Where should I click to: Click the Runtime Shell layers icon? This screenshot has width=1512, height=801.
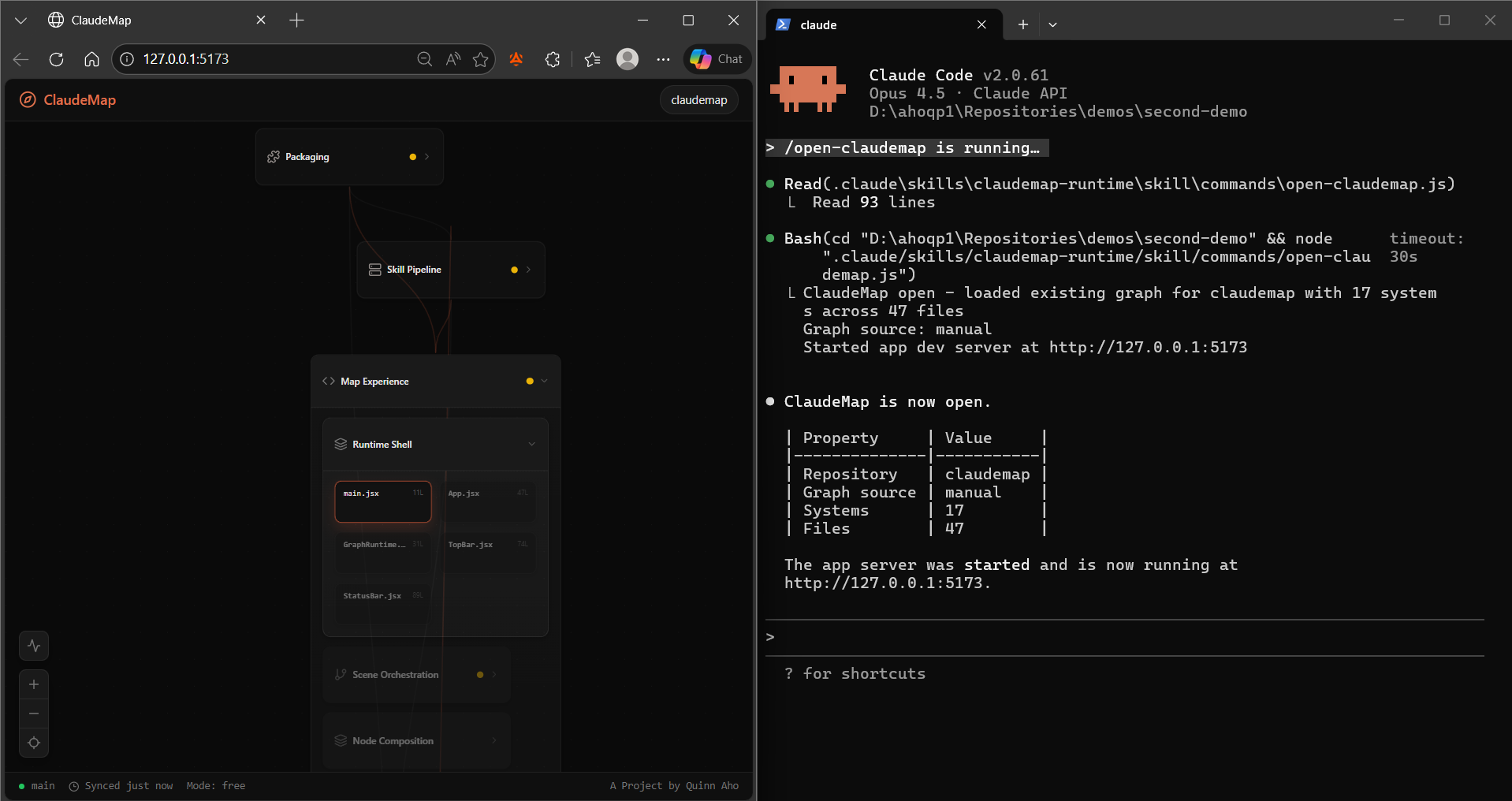click(341, 444)
